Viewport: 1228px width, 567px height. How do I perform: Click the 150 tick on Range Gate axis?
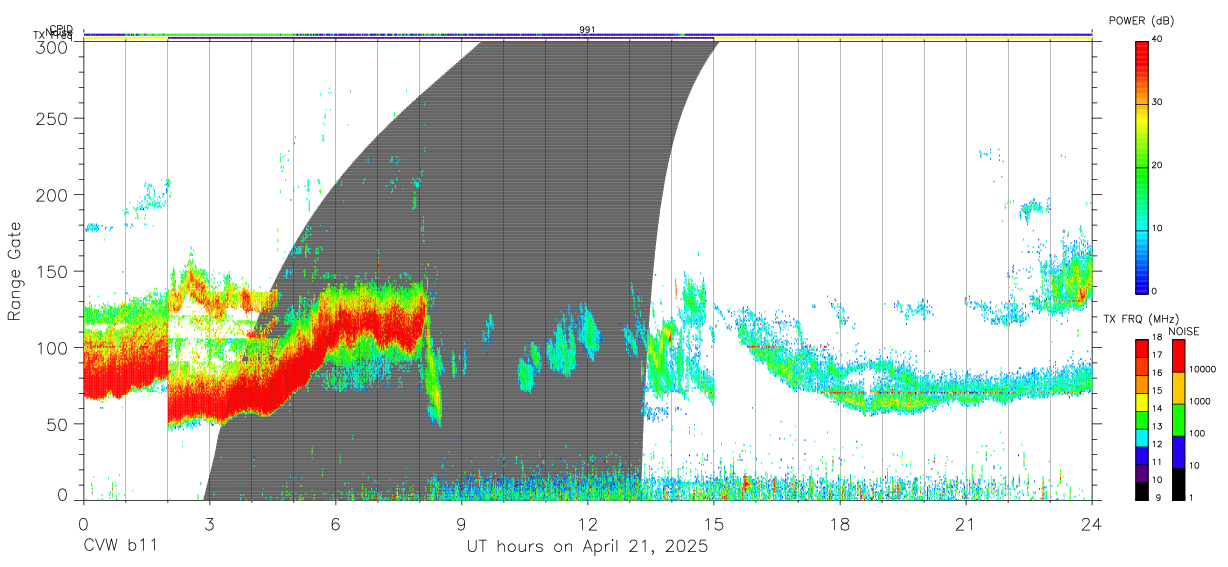tap(53, 271)
